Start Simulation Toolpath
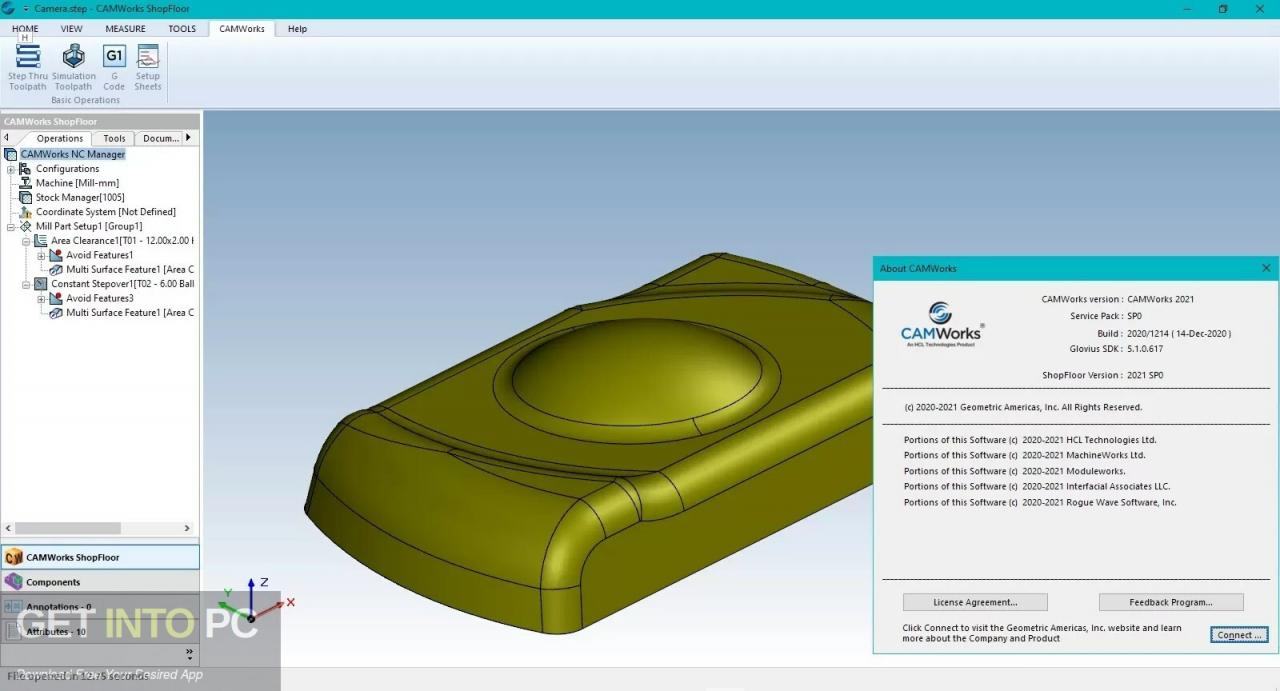The image size is (1280, 691). coord(74,68)
